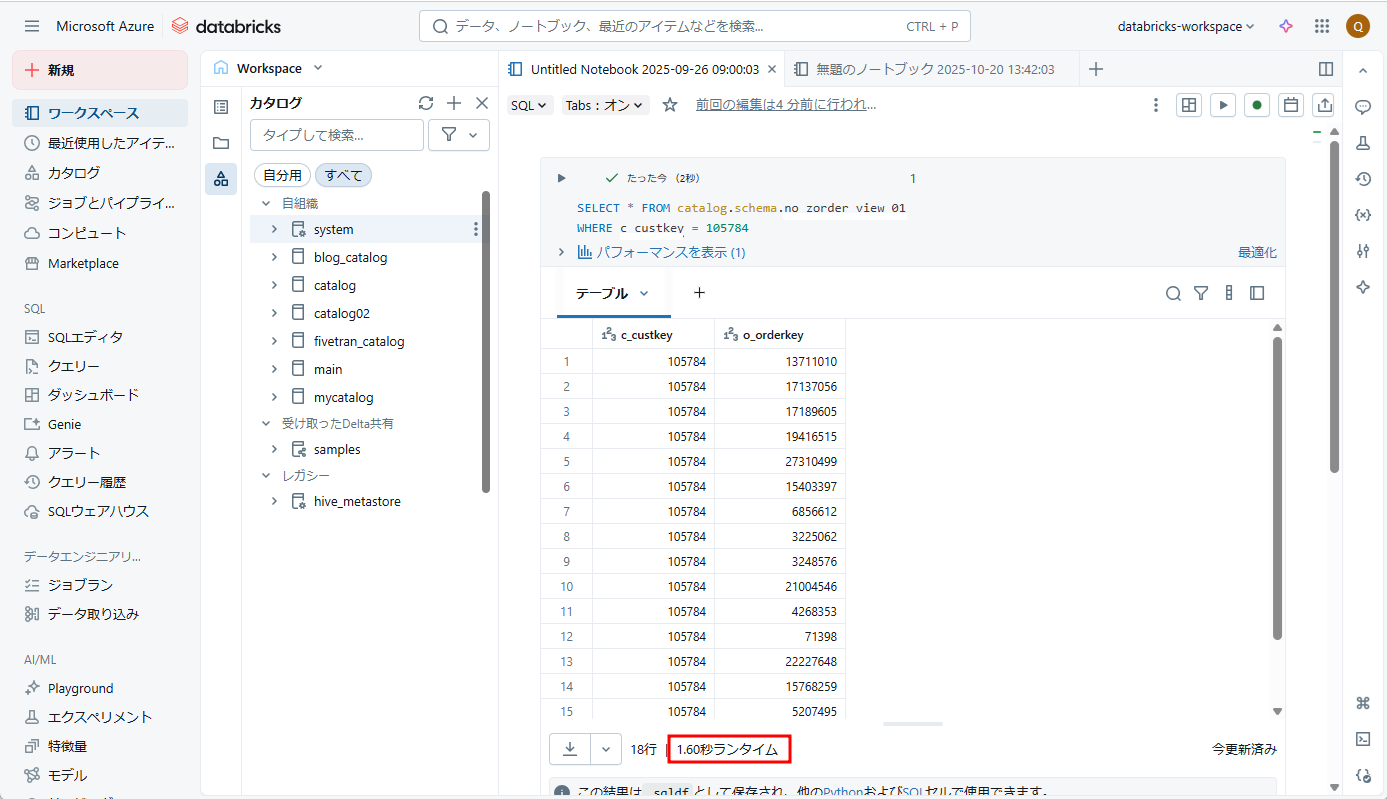Click the catalog search input field
The width and height of the screenshot is (1387, 799).
coord(336,135)
